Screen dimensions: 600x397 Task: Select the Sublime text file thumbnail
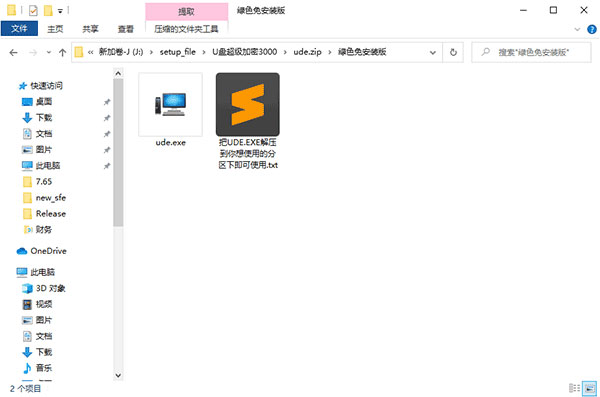point(248,105)
